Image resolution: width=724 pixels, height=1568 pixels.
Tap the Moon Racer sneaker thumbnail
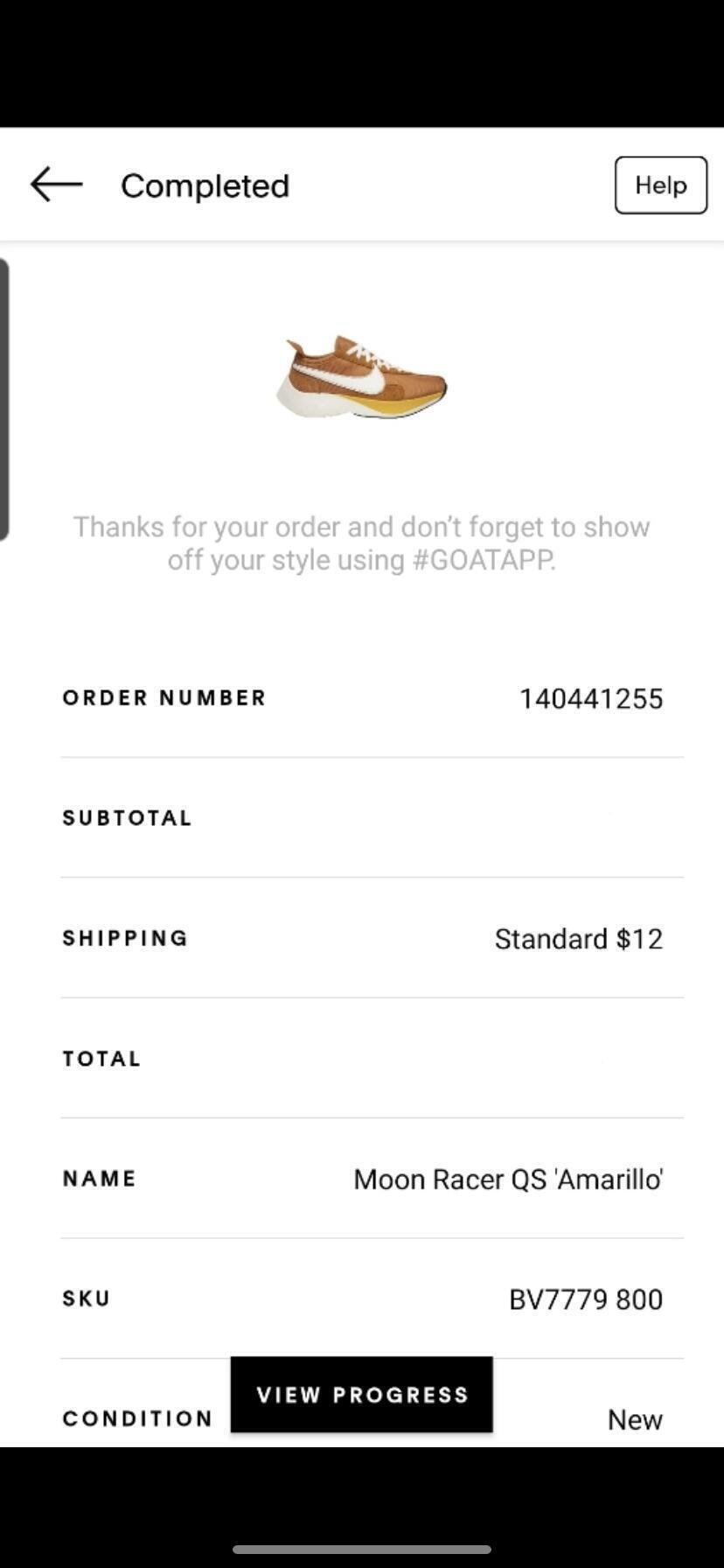tap(361, 377)
